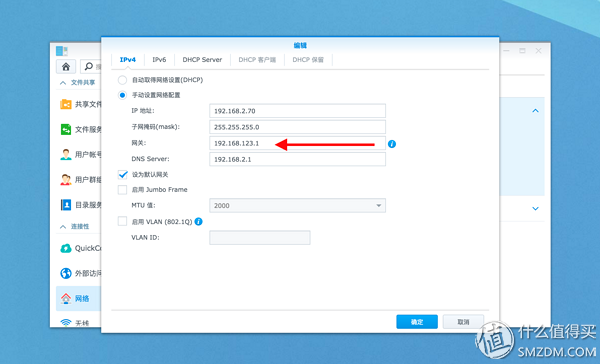Click the search magnifier icon

(x=88, y=67)
